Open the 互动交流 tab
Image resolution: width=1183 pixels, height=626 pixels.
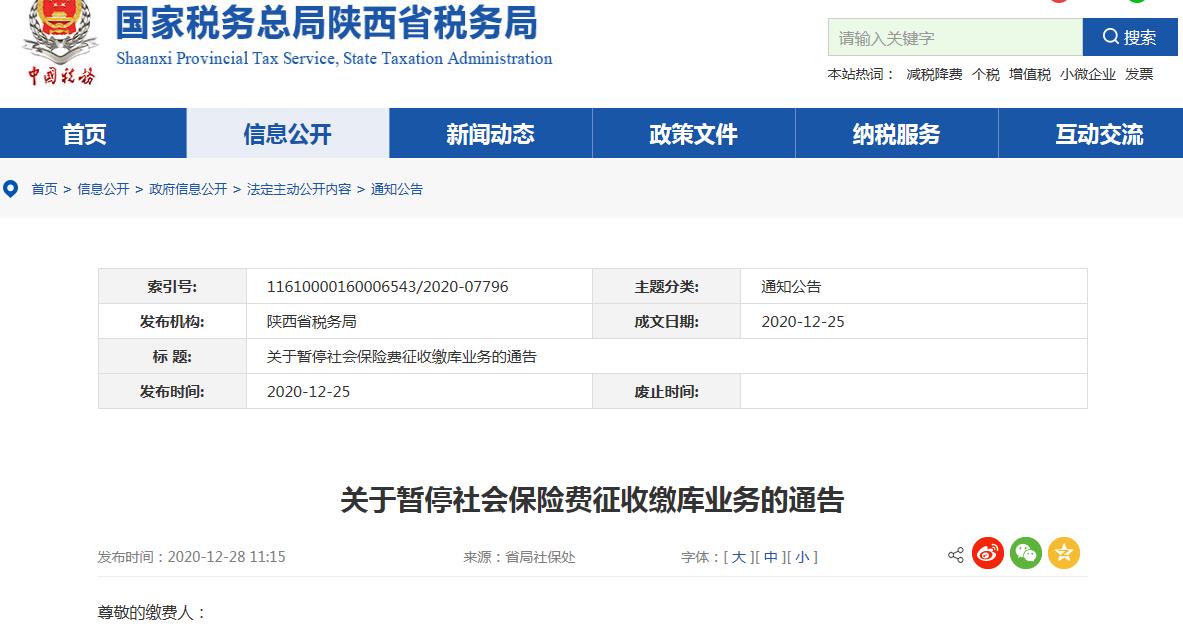1099,134
